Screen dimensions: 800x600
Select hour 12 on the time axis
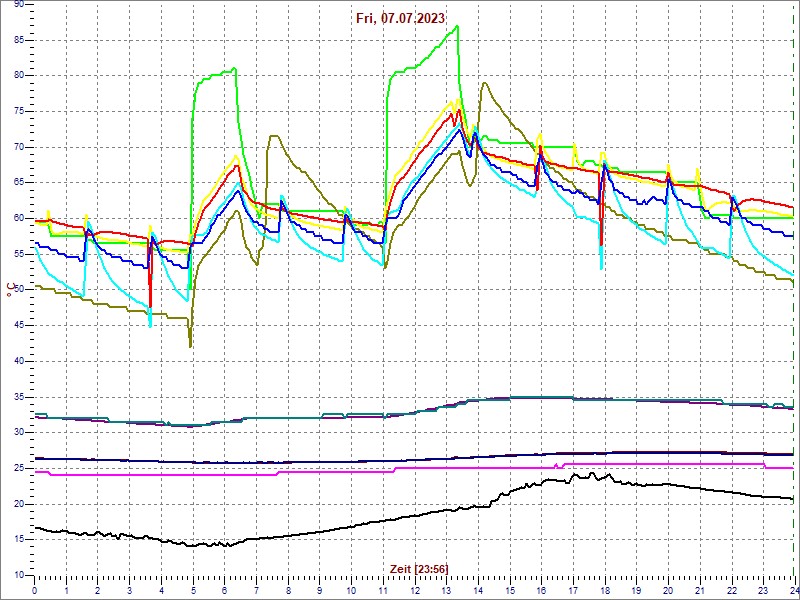point(415,590)
